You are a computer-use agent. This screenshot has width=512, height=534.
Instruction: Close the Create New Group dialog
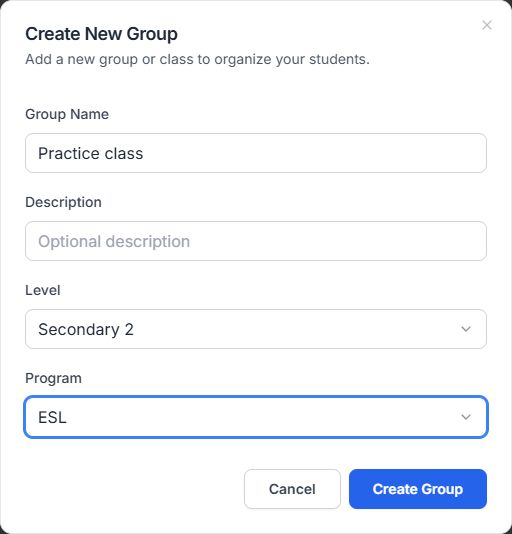487,25
